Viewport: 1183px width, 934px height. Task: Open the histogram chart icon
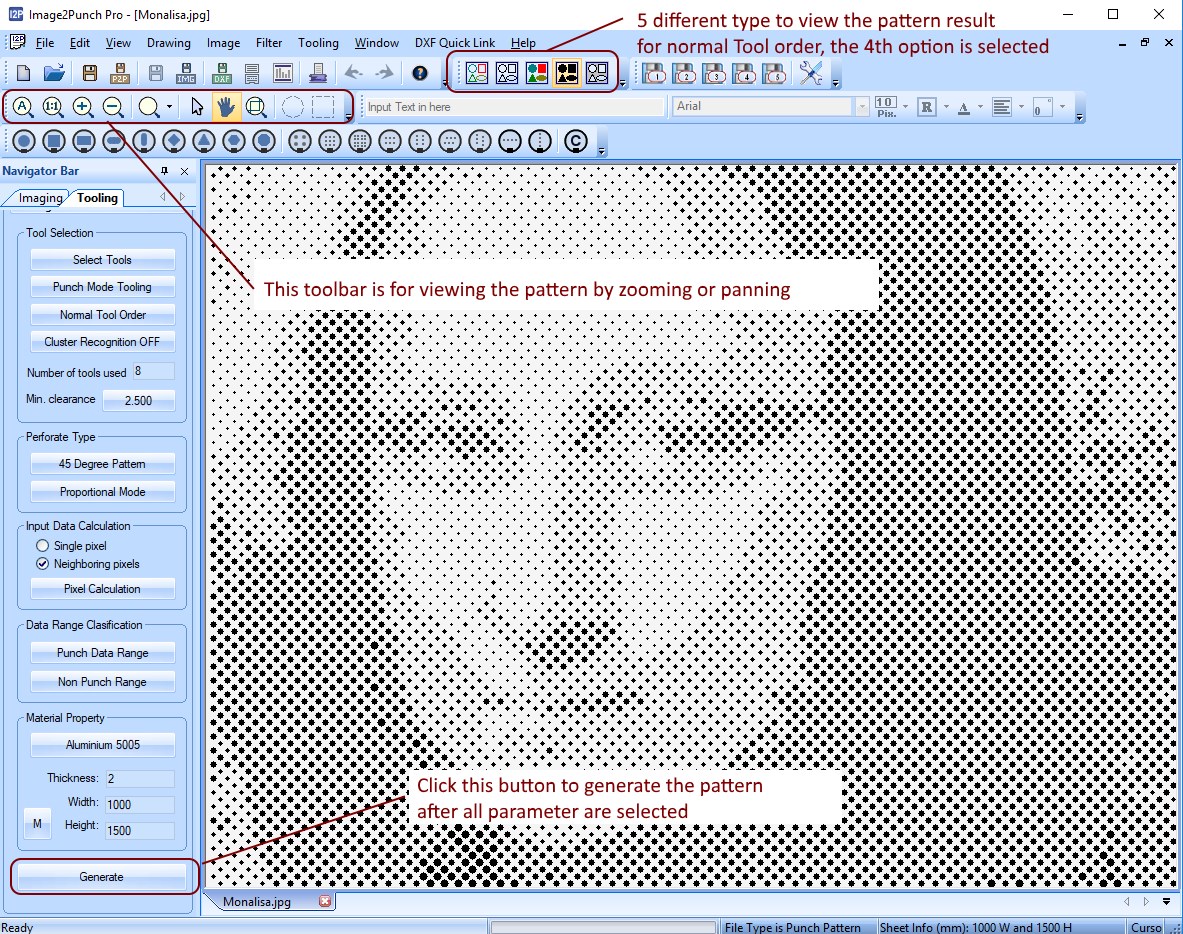click(283, 73)
